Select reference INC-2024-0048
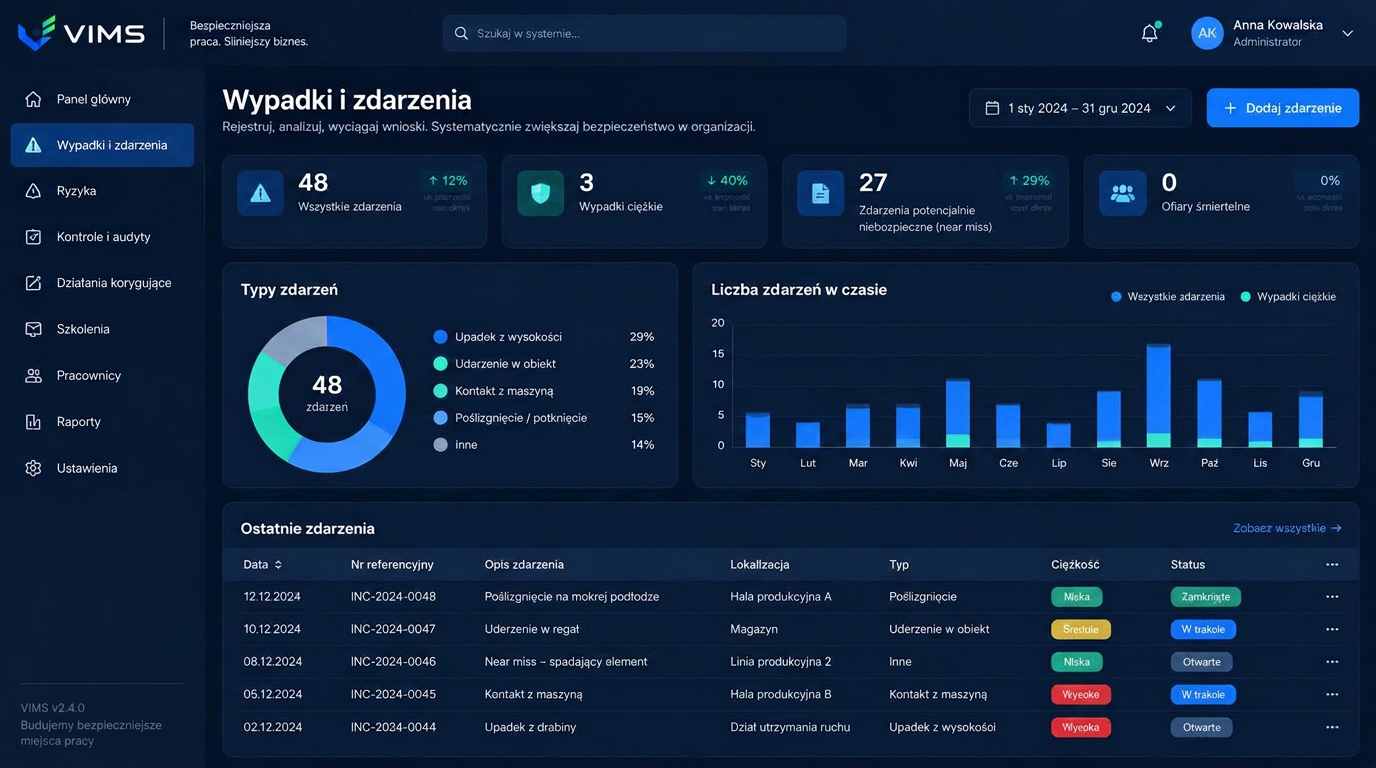This screenshot has width=1376, height=768. 393,597
